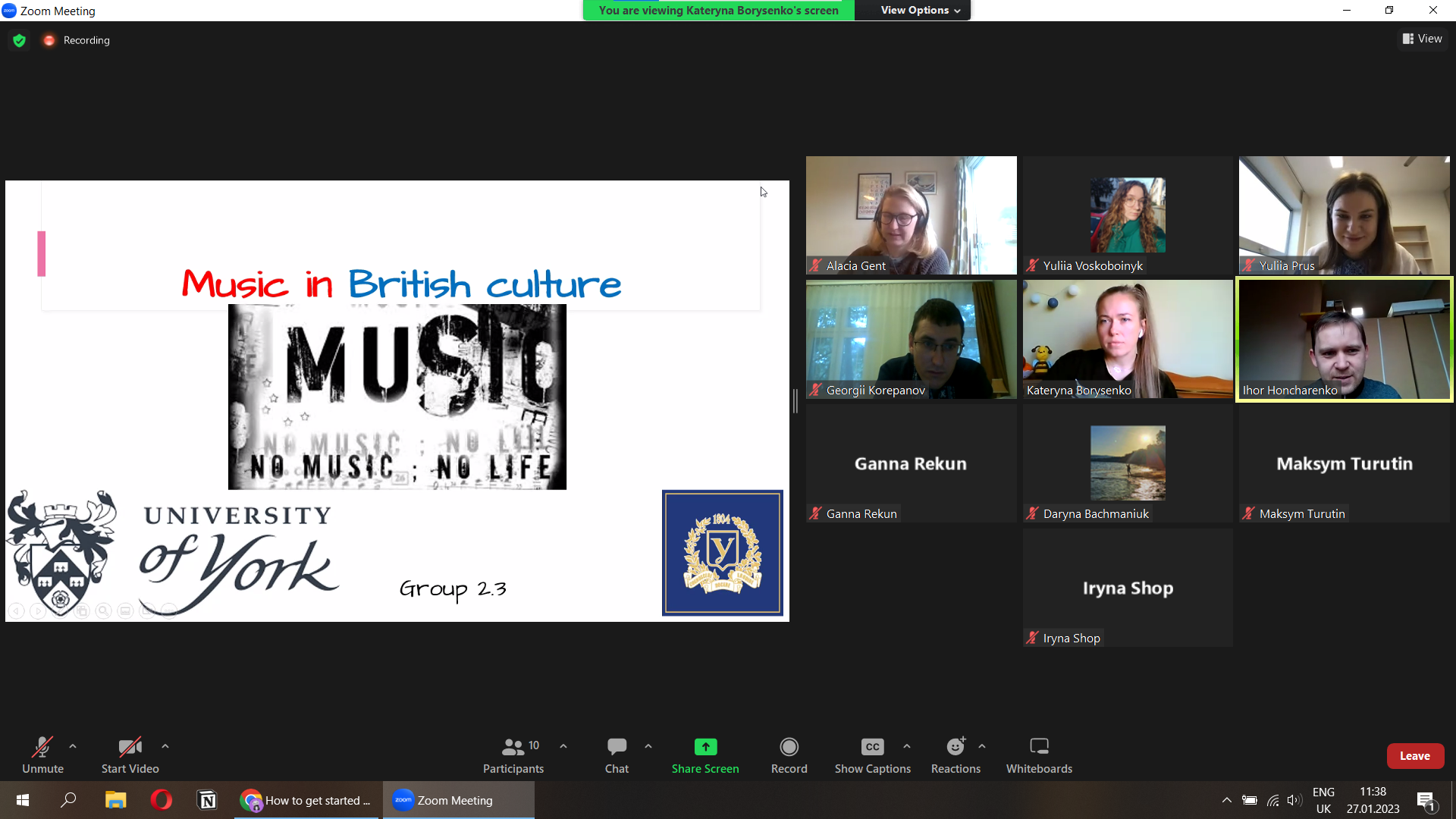Enable Show Captions

click(x=872, y=755)
